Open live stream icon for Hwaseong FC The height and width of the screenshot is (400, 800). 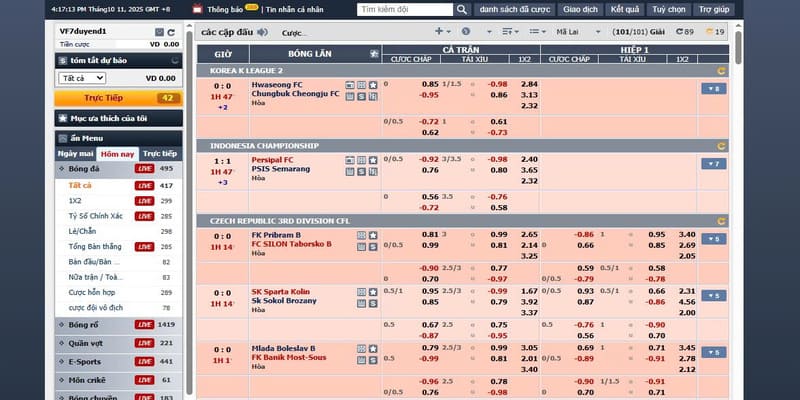(x=349, y=85)
